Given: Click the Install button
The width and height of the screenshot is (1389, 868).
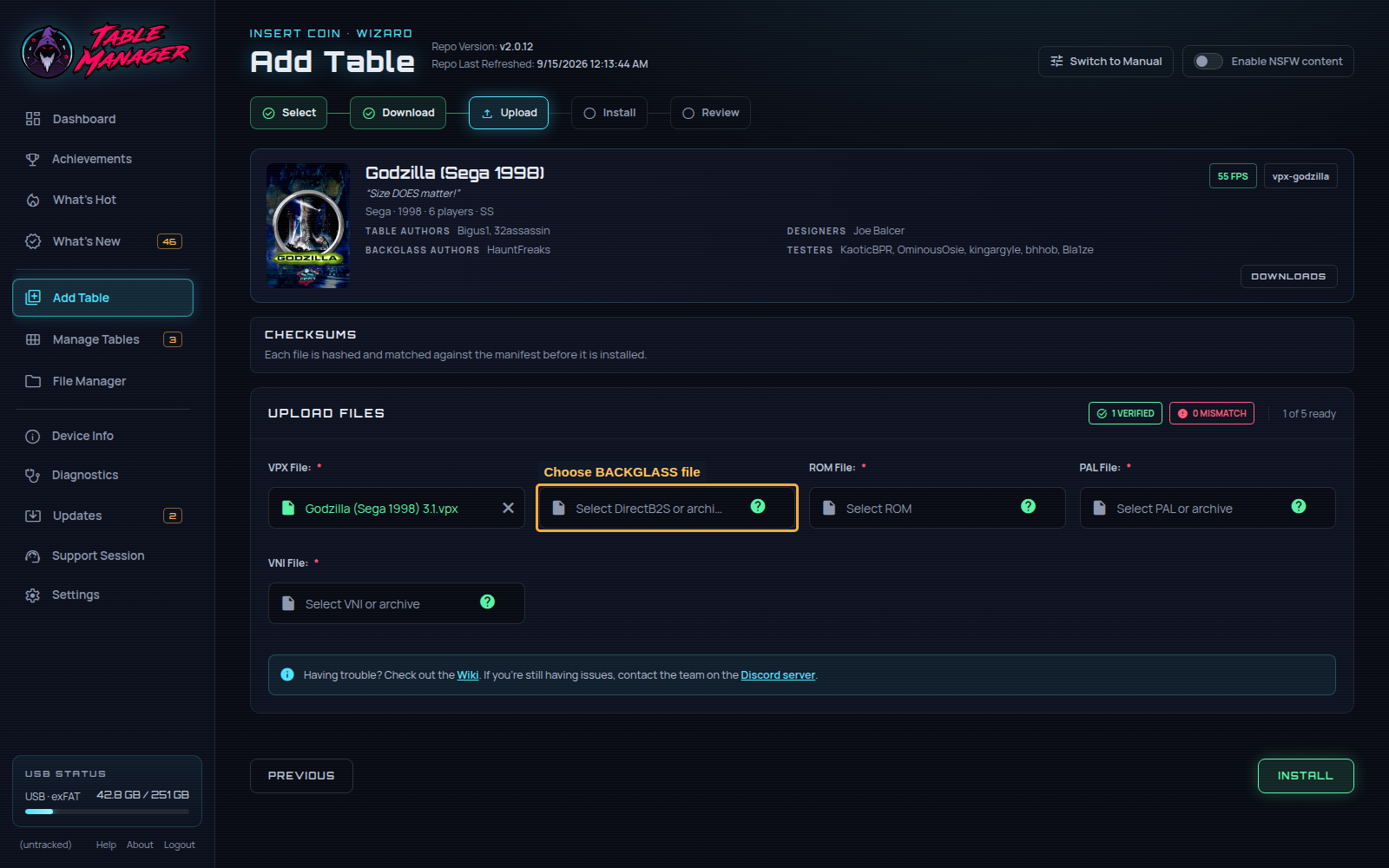Looking at the screenshot, I should [x=1306, y=776].
